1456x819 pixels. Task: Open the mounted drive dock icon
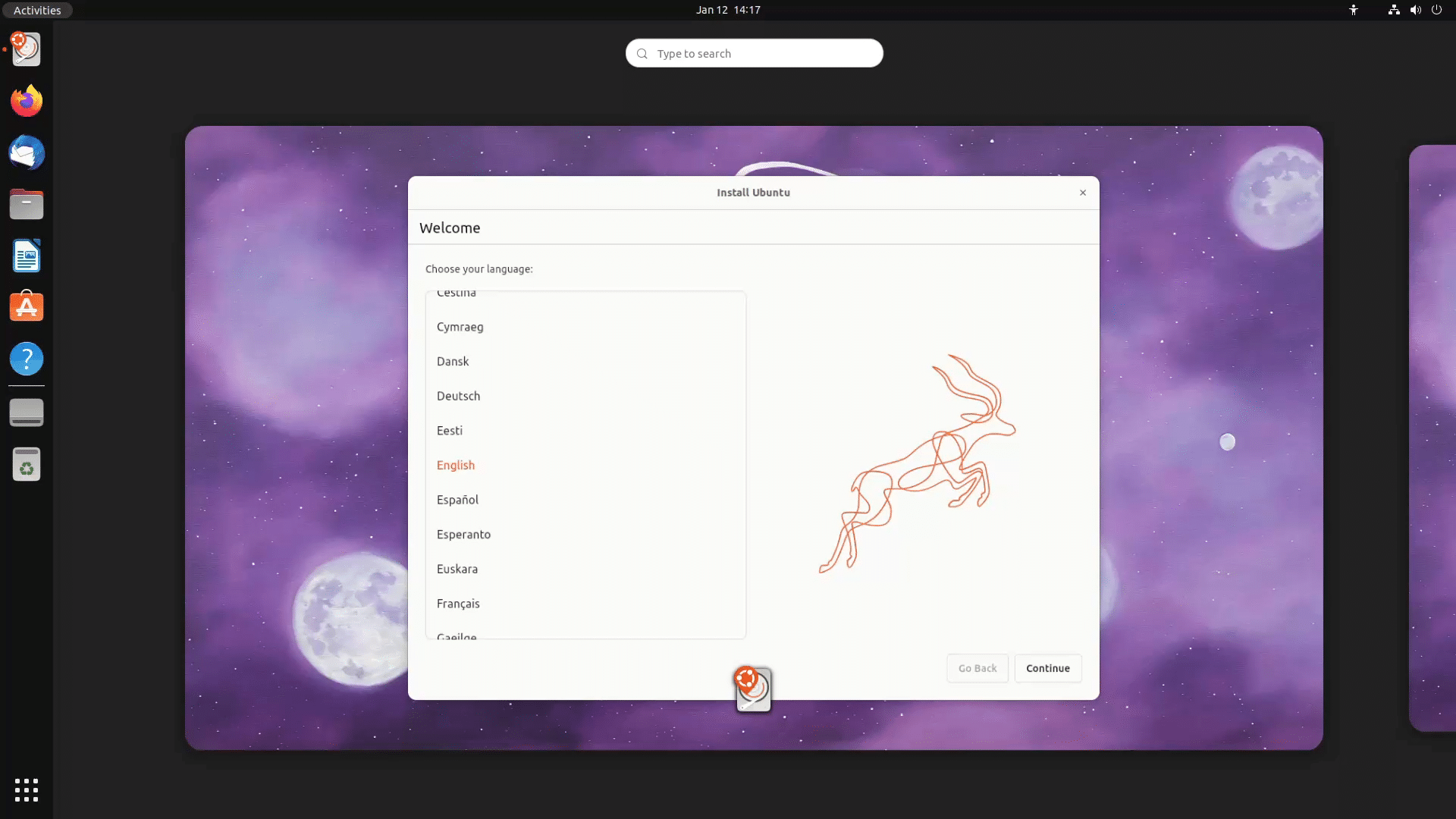27,413
